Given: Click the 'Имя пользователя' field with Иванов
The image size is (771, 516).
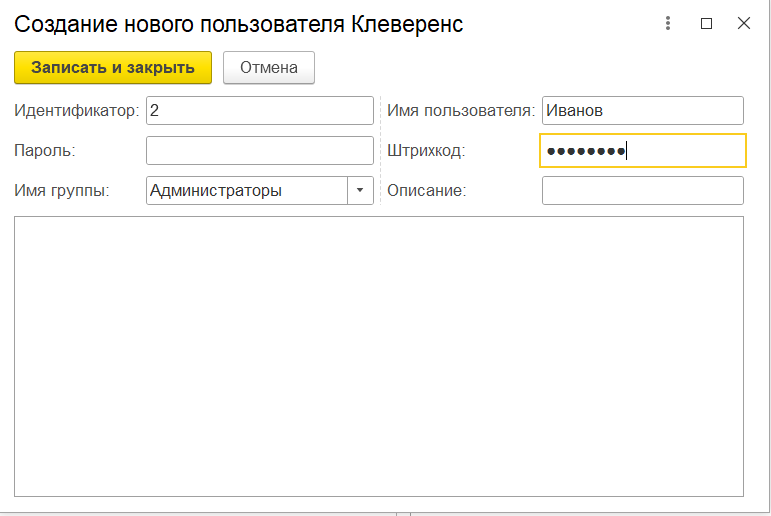Looking at the screenshot, I should 643,110.
